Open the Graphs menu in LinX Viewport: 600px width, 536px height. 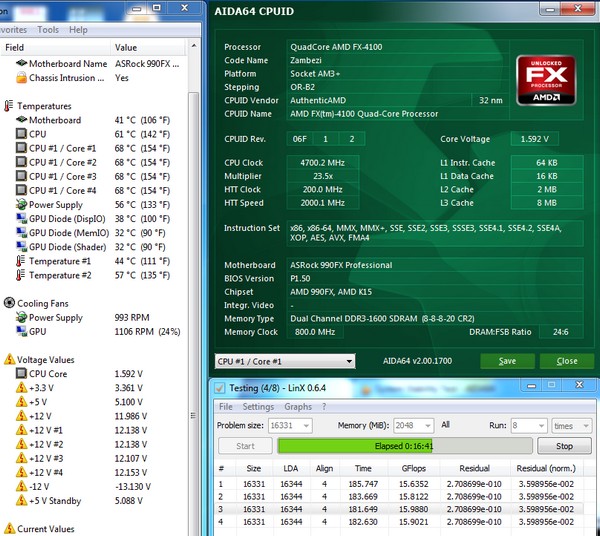[298, 407]
